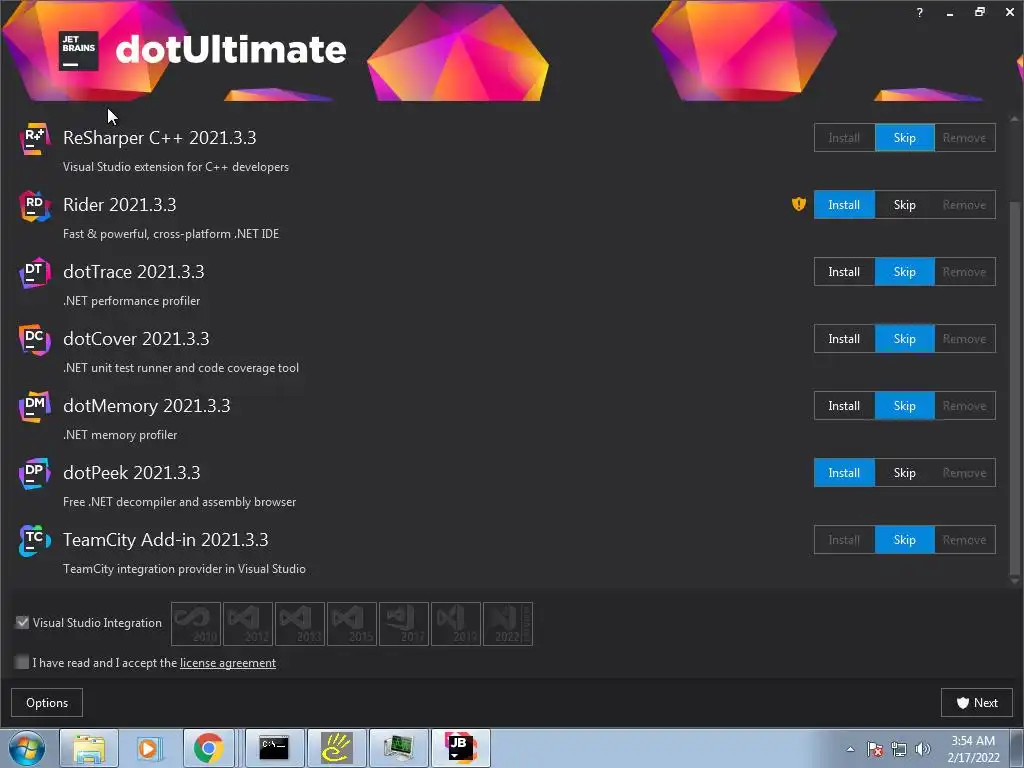Show hidden tray icons arrow
This screenshot has height=768, width=1024.
click(850, 749)
